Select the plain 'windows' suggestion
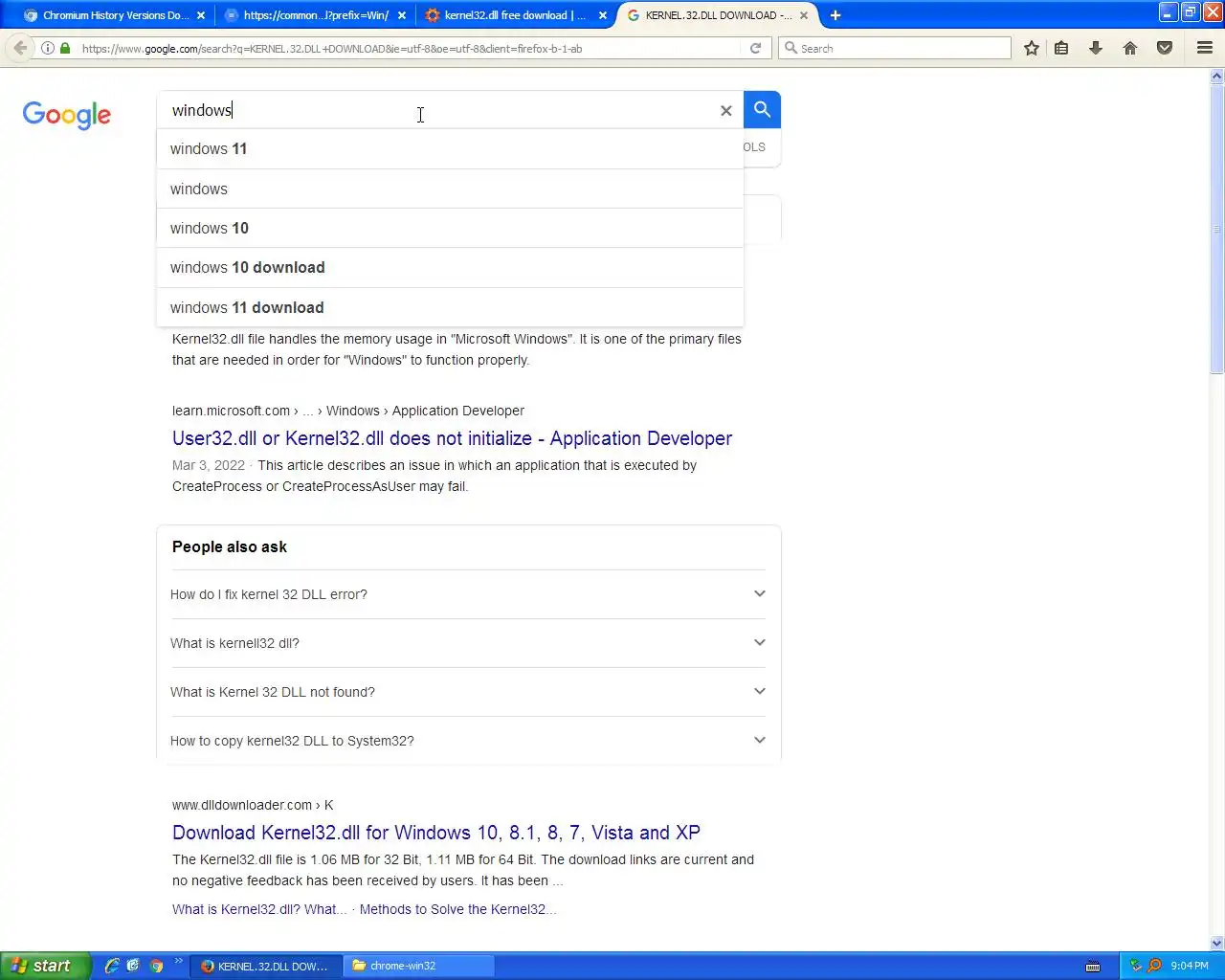Screen dimensions: 1225x980 coord(450,189)
